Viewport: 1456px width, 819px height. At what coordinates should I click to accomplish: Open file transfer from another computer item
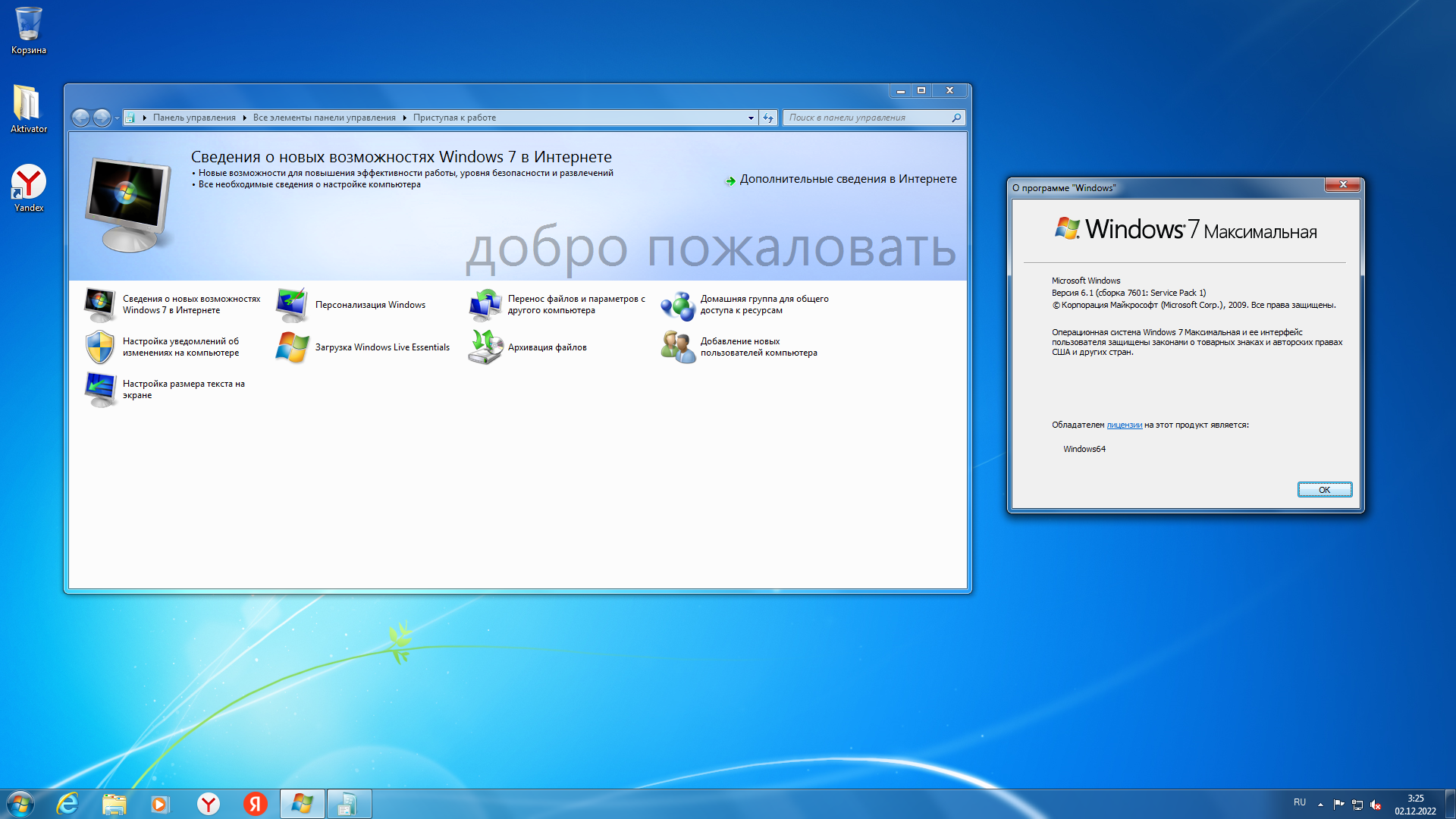tap(576, 305)
